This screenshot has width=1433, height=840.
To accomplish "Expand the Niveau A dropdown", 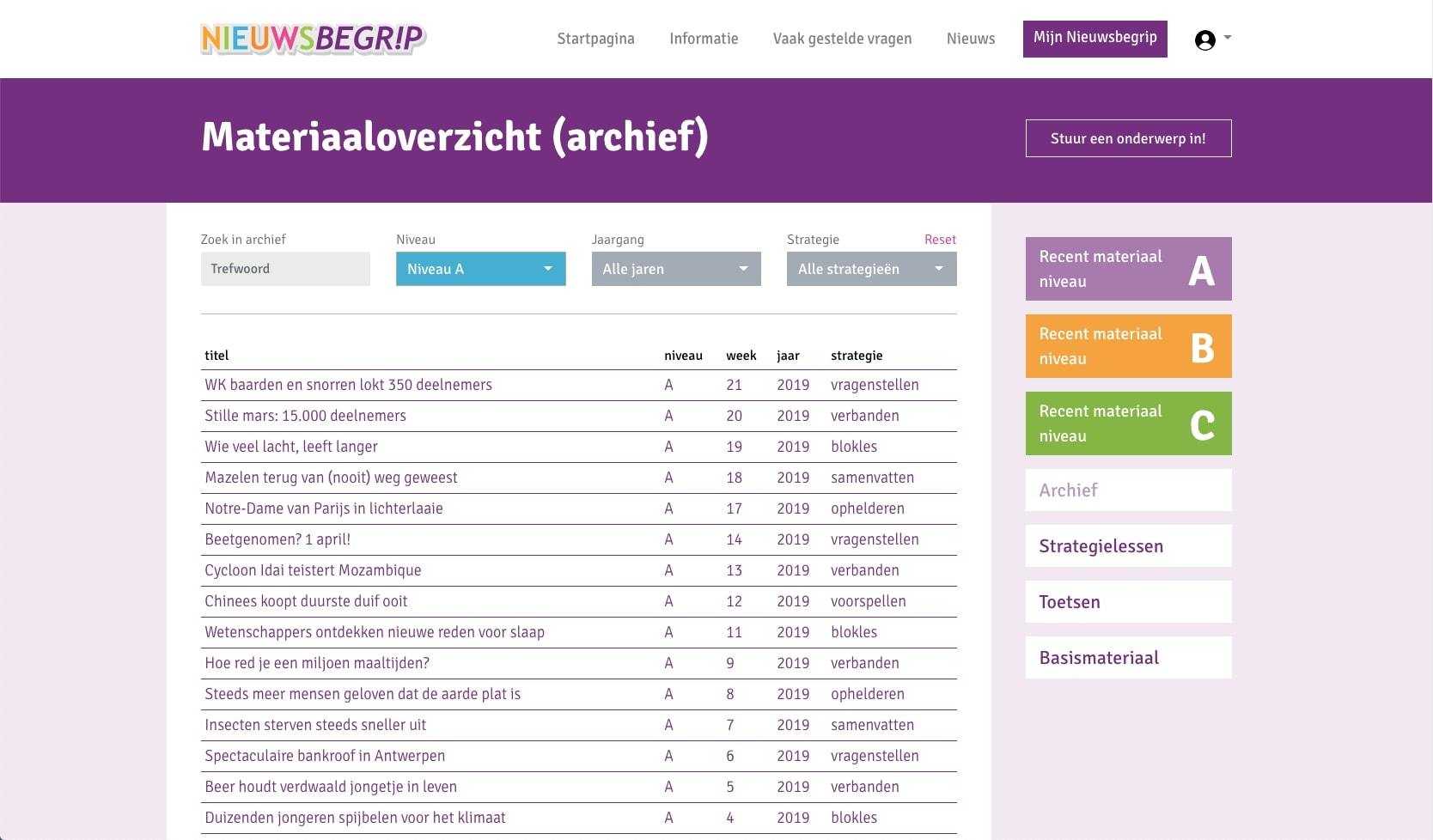I will [x=480, y=269].
